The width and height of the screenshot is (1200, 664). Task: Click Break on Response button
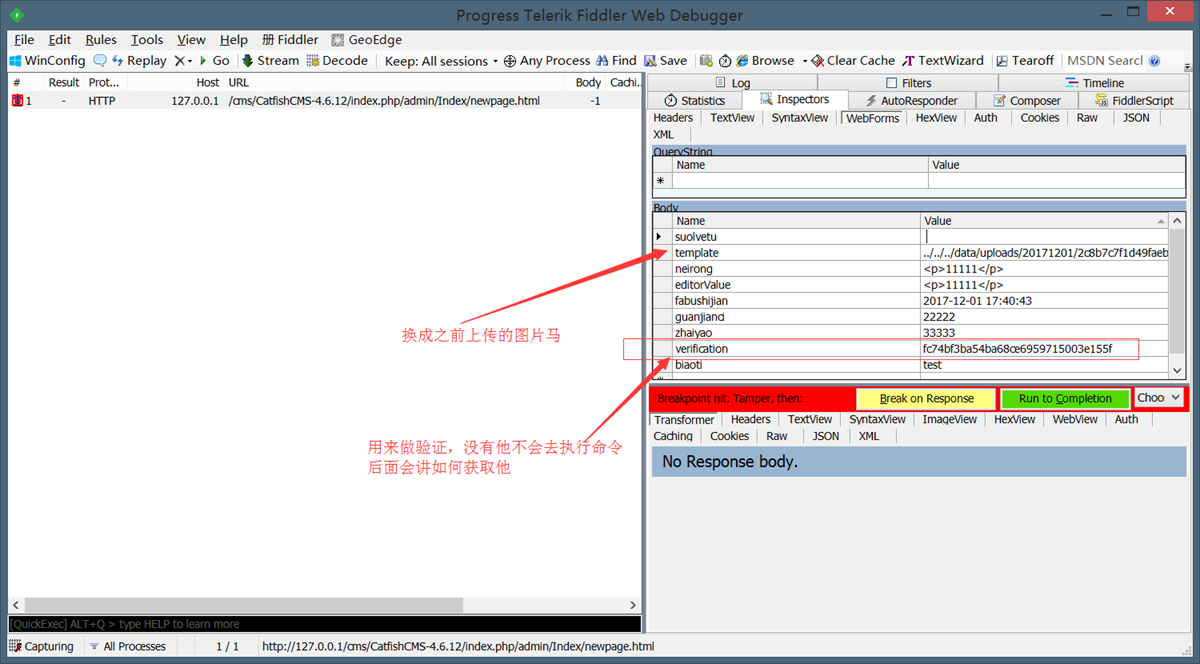pos(926,398)
